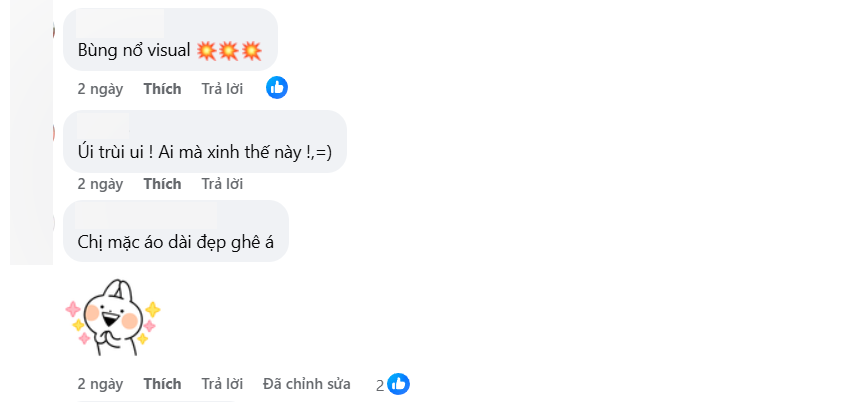This screenshot has height=402, width=868.
Task: Open the "2 ngày" timestamp below the sticker
Action: pos(100,384)
